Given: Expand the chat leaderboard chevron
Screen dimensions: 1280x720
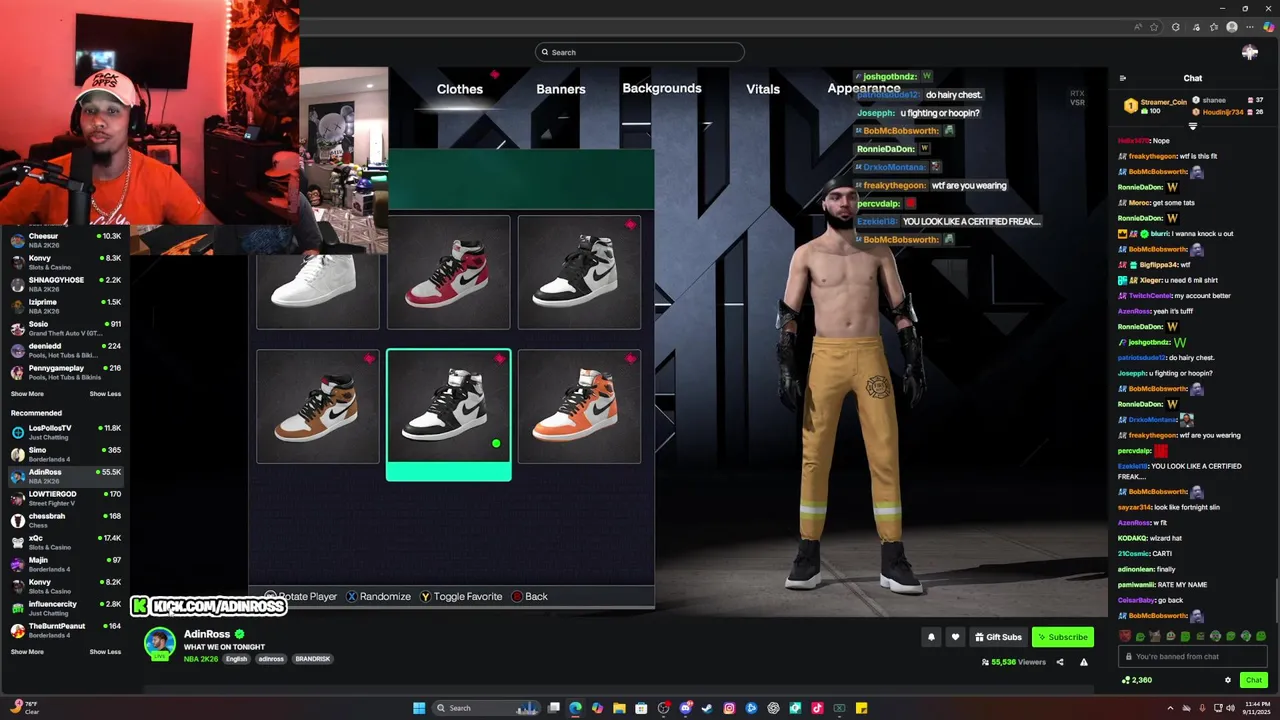Looking at the screenshot, I should [1192, 126].
